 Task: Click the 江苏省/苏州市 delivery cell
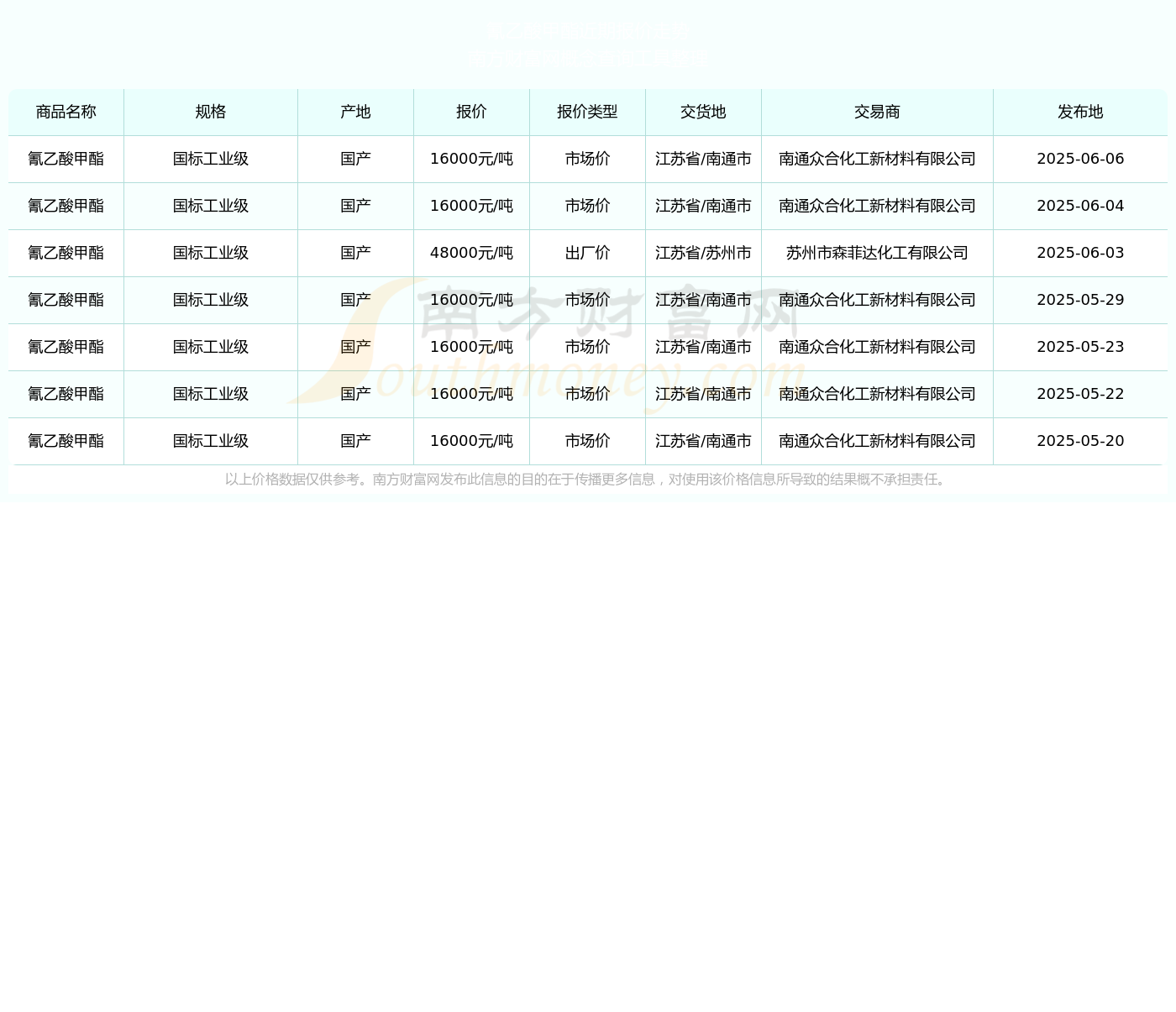[703, 253]
